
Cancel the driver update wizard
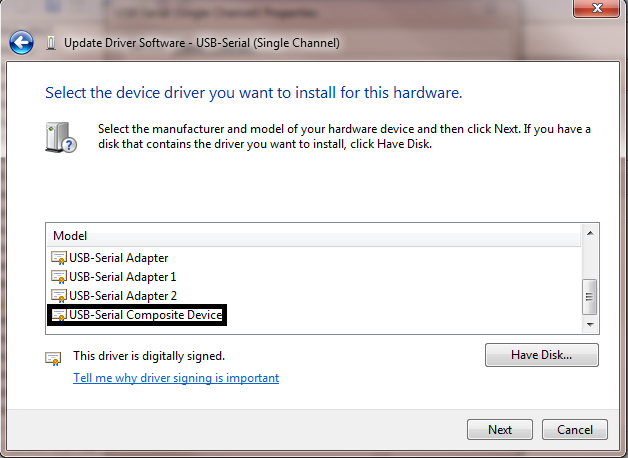574,430
